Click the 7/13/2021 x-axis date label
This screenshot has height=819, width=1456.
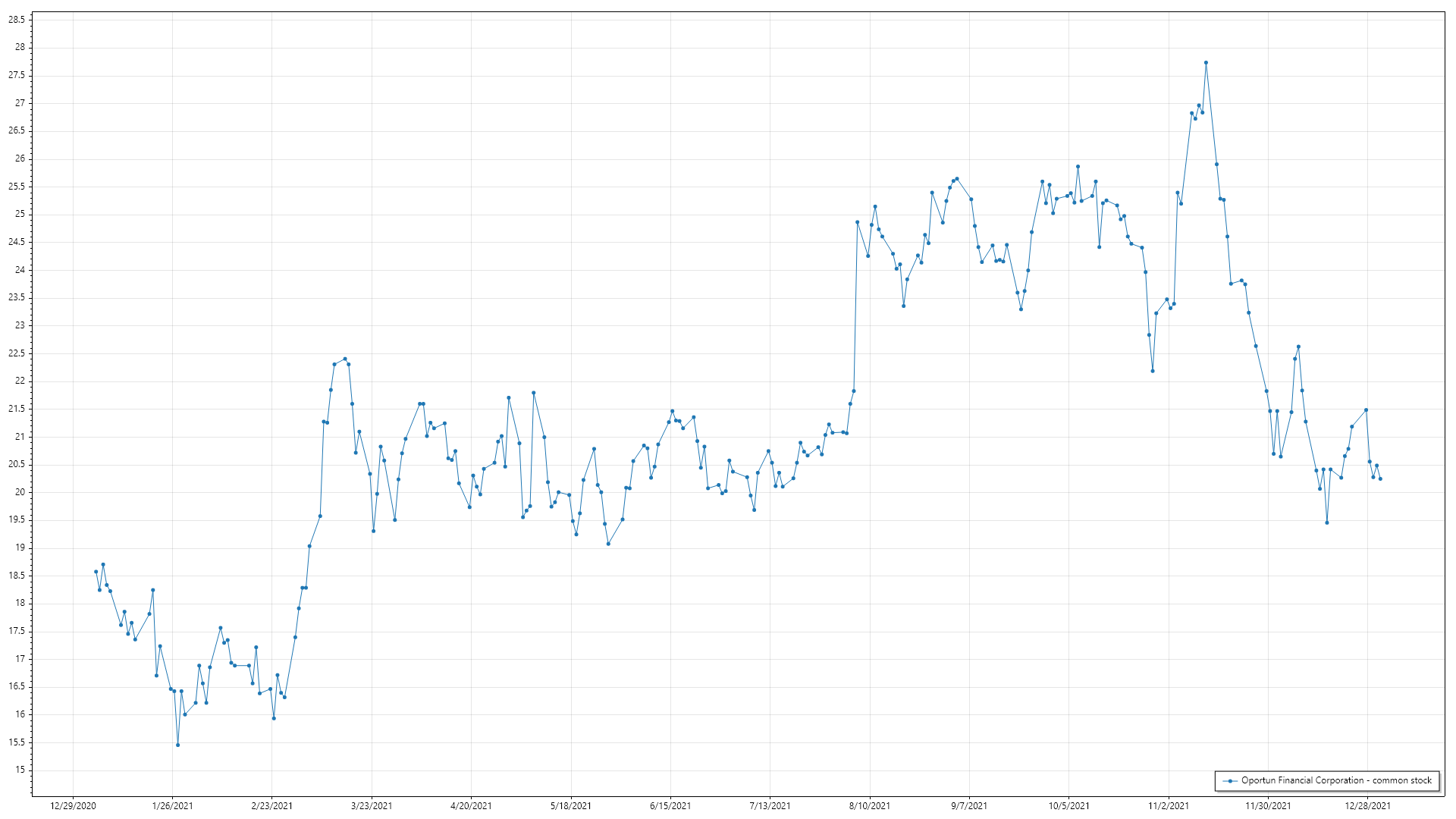(x=770, y=805)
